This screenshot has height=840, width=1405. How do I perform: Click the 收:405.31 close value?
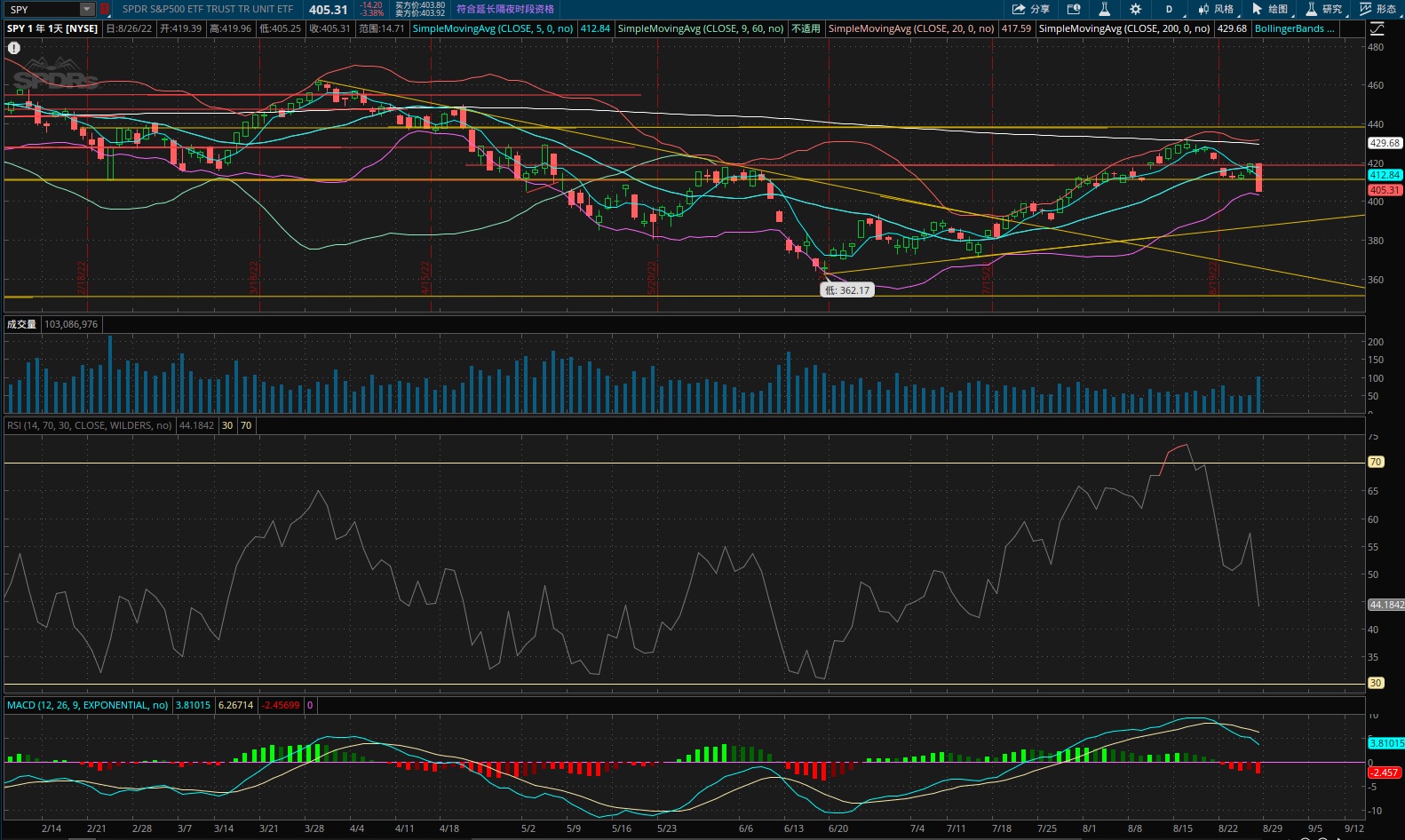coord(330,28)
